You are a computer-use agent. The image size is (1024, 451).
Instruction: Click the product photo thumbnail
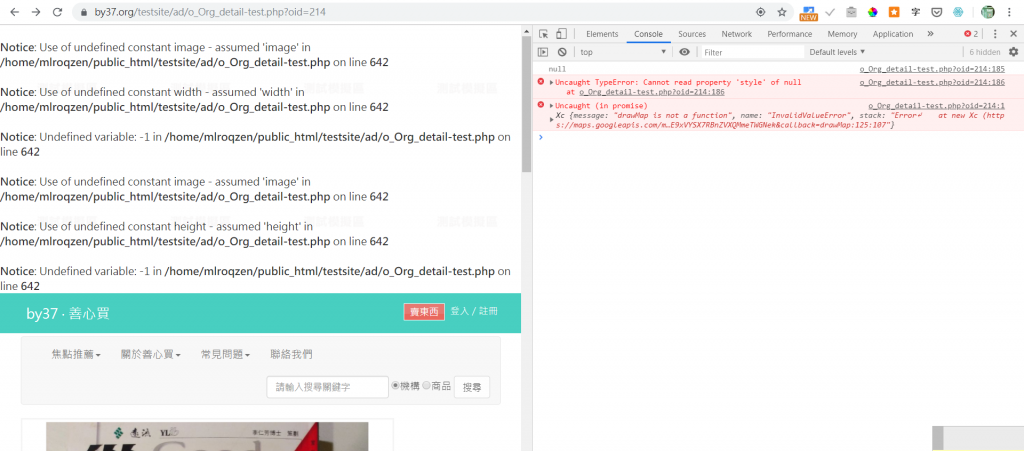pos(207,437)
